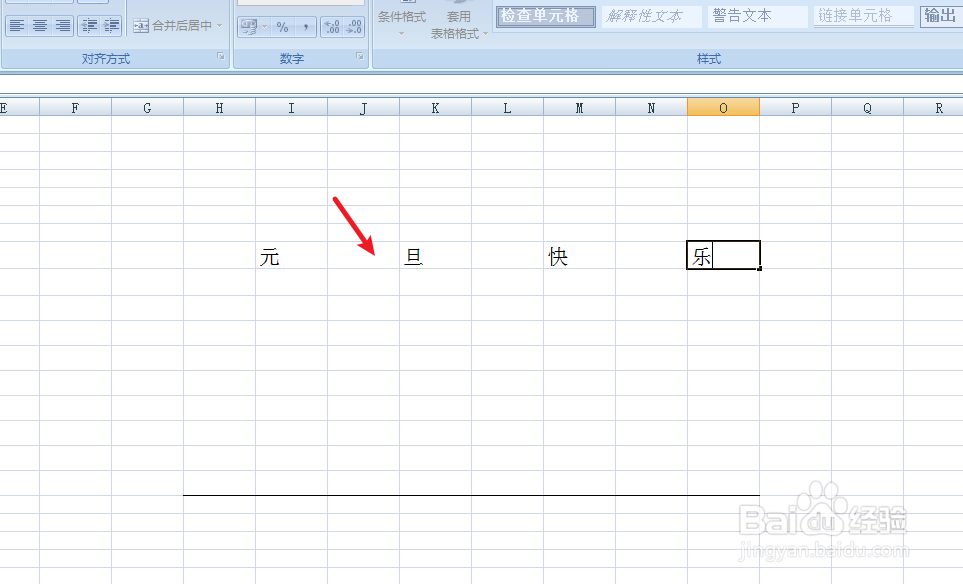Open the merge and center dropdown arrow

tap(219, 27)
